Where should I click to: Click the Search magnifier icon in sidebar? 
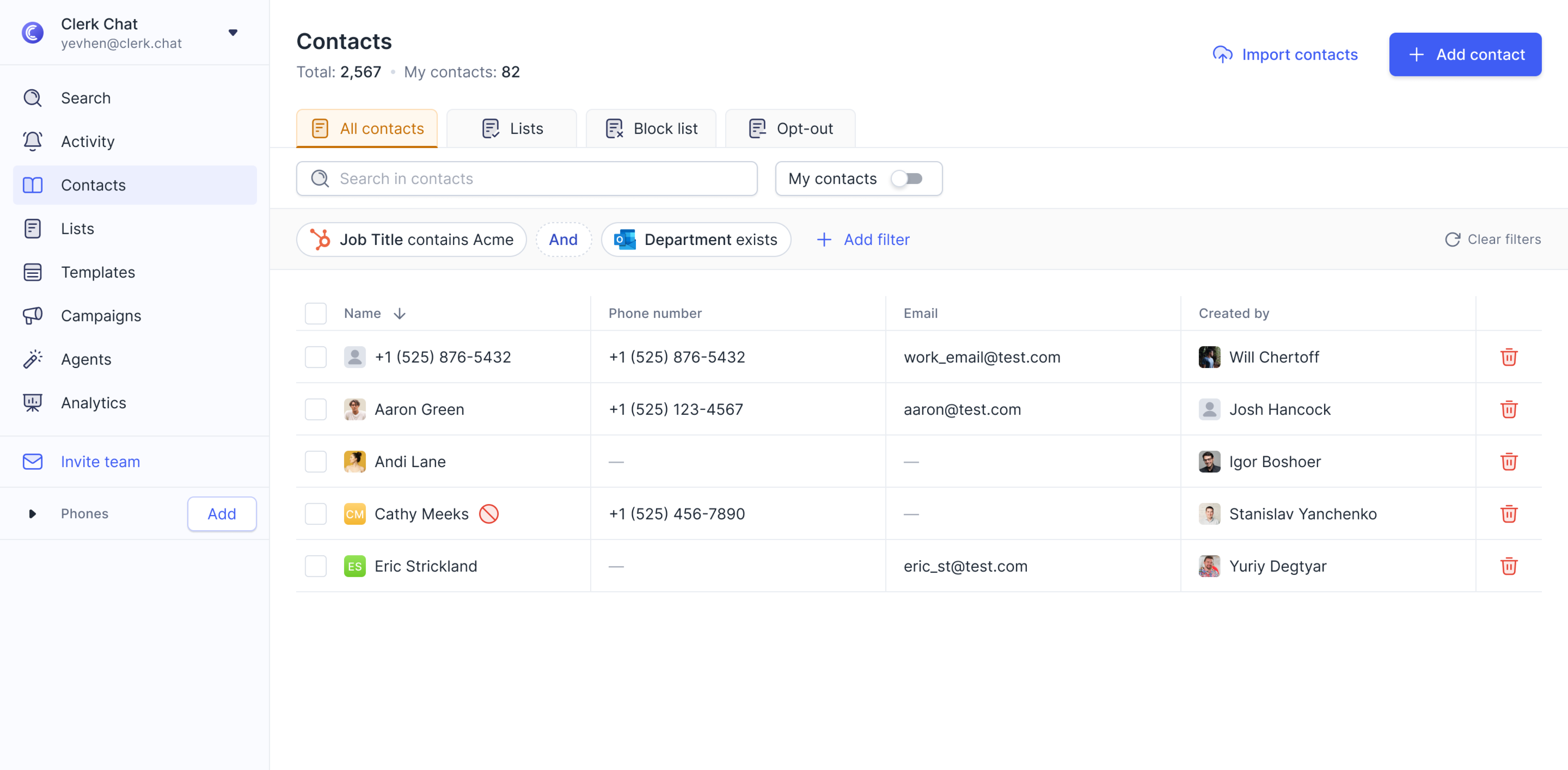32,98
